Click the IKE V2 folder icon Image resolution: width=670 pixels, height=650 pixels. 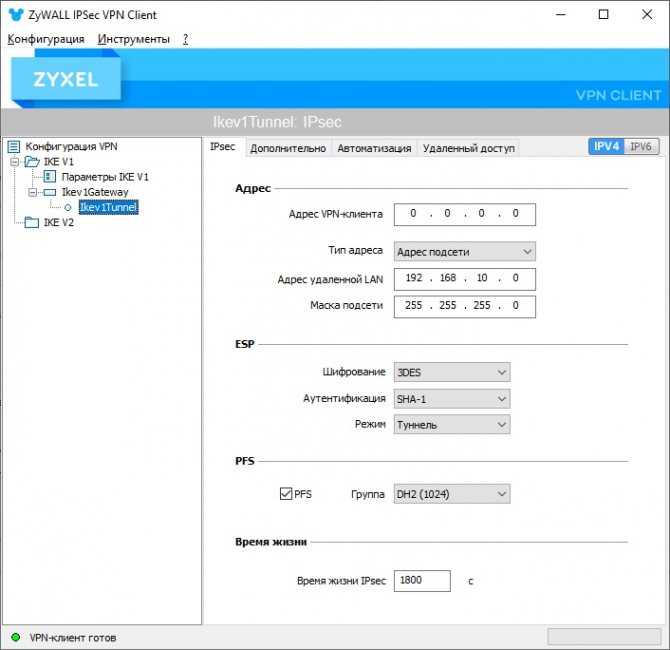[x=31, y=222]
